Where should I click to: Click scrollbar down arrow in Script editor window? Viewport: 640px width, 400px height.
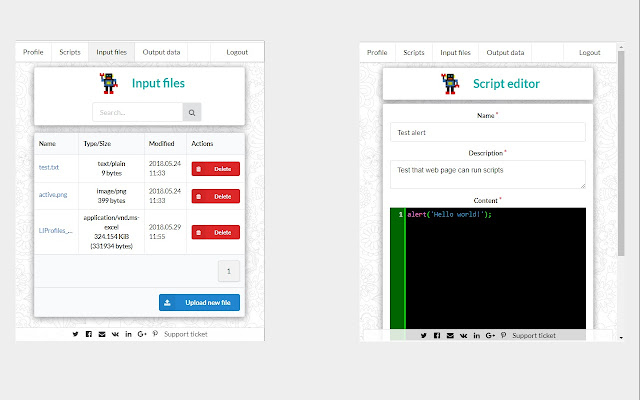621,338
